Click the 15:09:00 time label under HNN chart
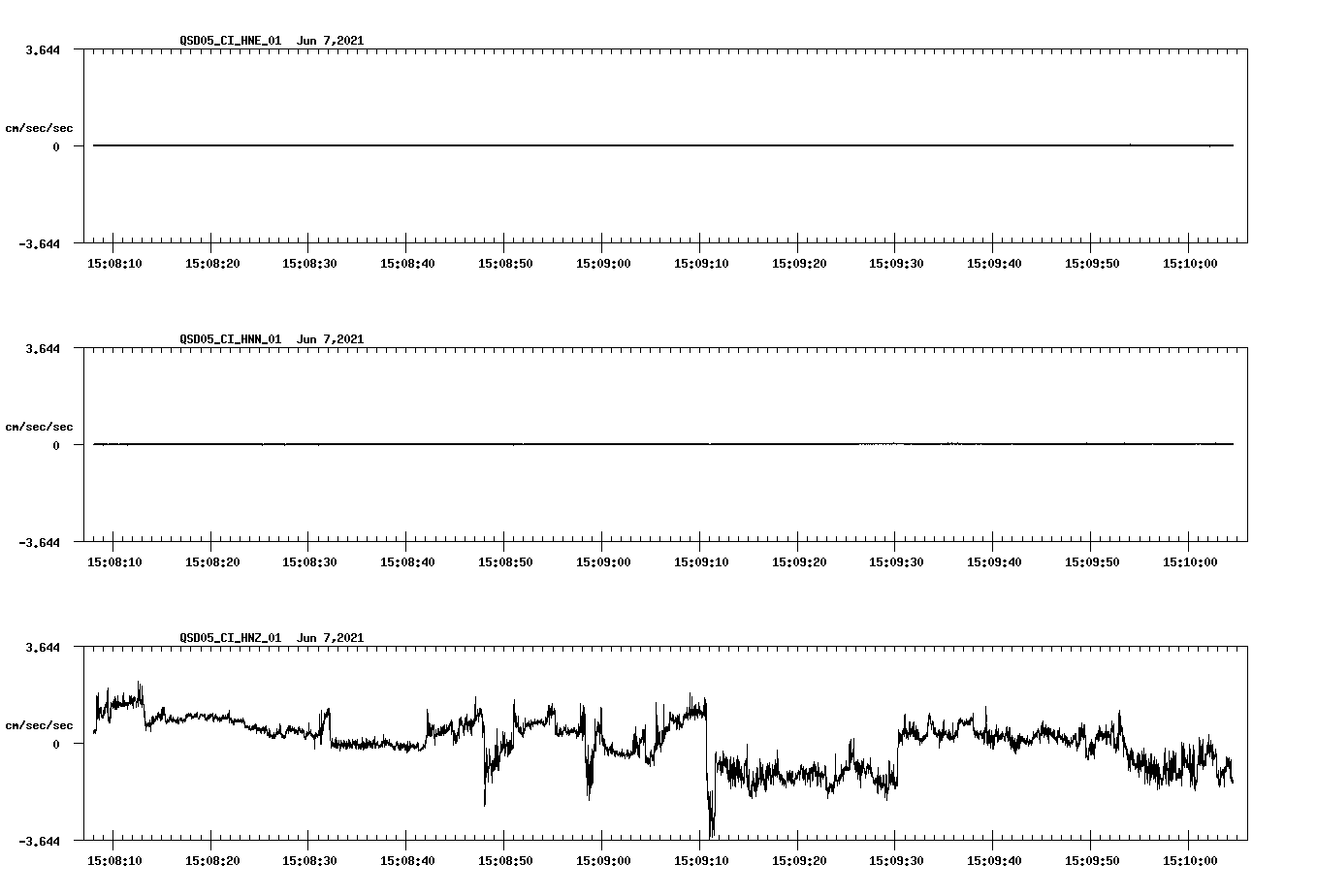The height and width of the screenshot is (896, 1317). point(603,561)
